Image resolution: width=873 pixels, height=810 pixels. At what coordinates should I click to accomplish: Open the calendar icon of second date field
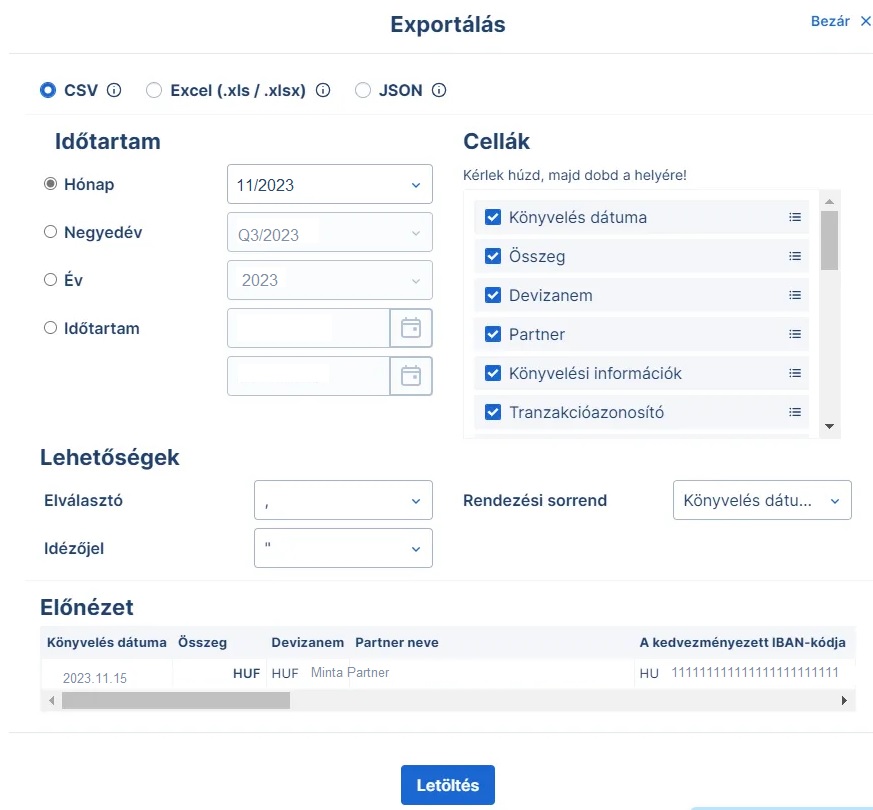411,376
